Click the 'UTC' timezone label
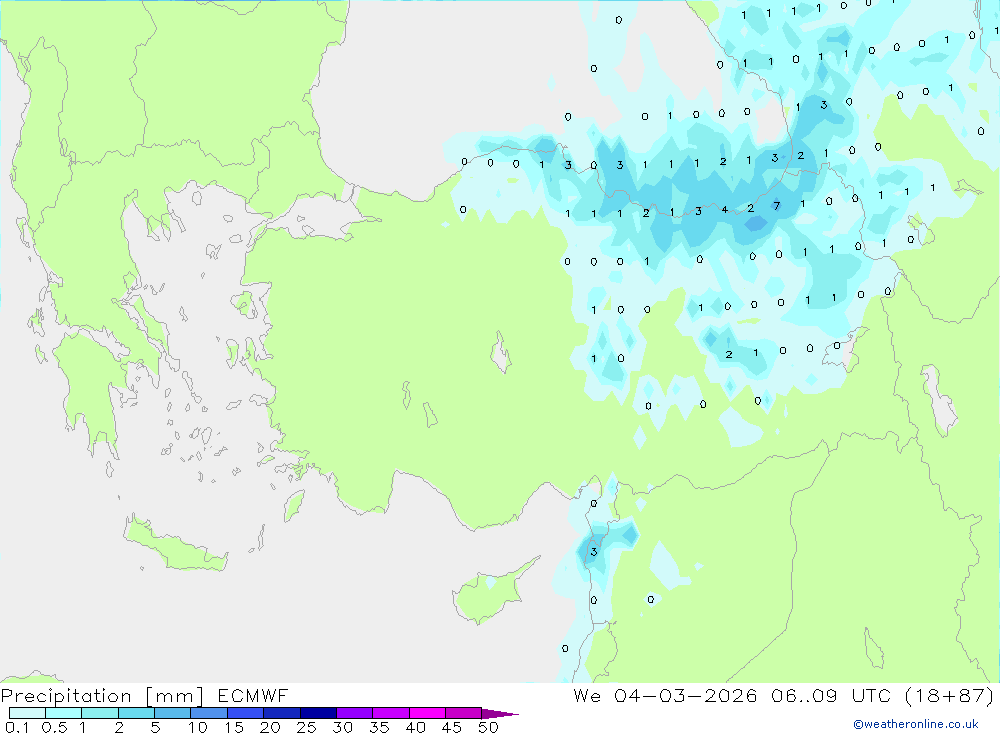 [871, 696]
